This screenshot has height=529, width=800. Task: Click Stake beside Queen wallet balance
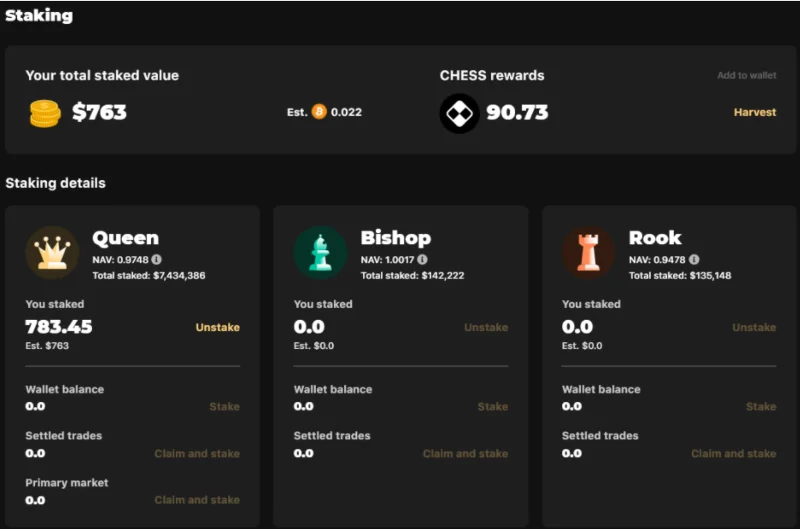(x=224, y=407)
